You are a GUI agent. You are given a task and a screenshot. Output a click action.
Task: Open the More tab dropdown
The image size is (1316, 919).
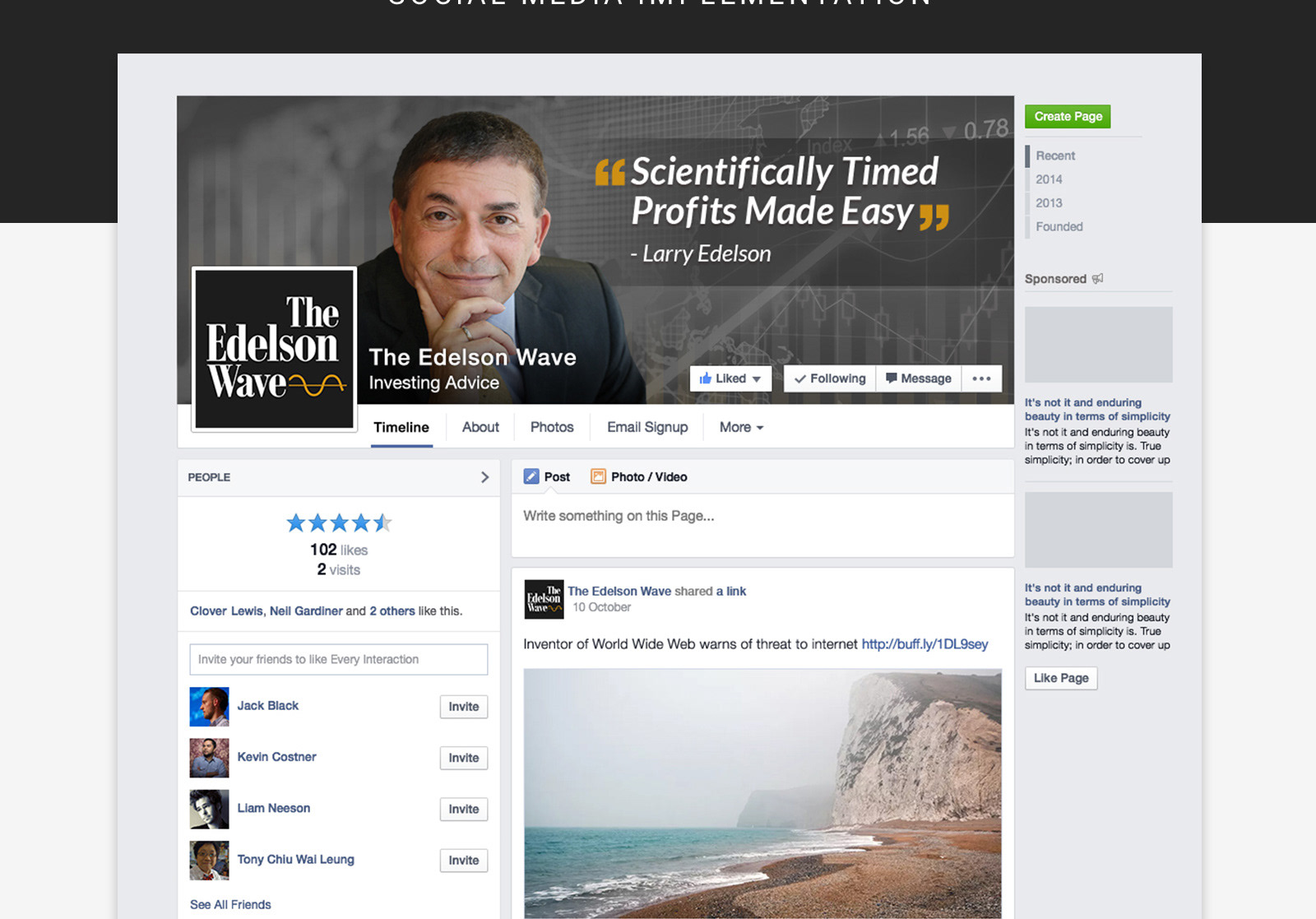tap(741, 427)
